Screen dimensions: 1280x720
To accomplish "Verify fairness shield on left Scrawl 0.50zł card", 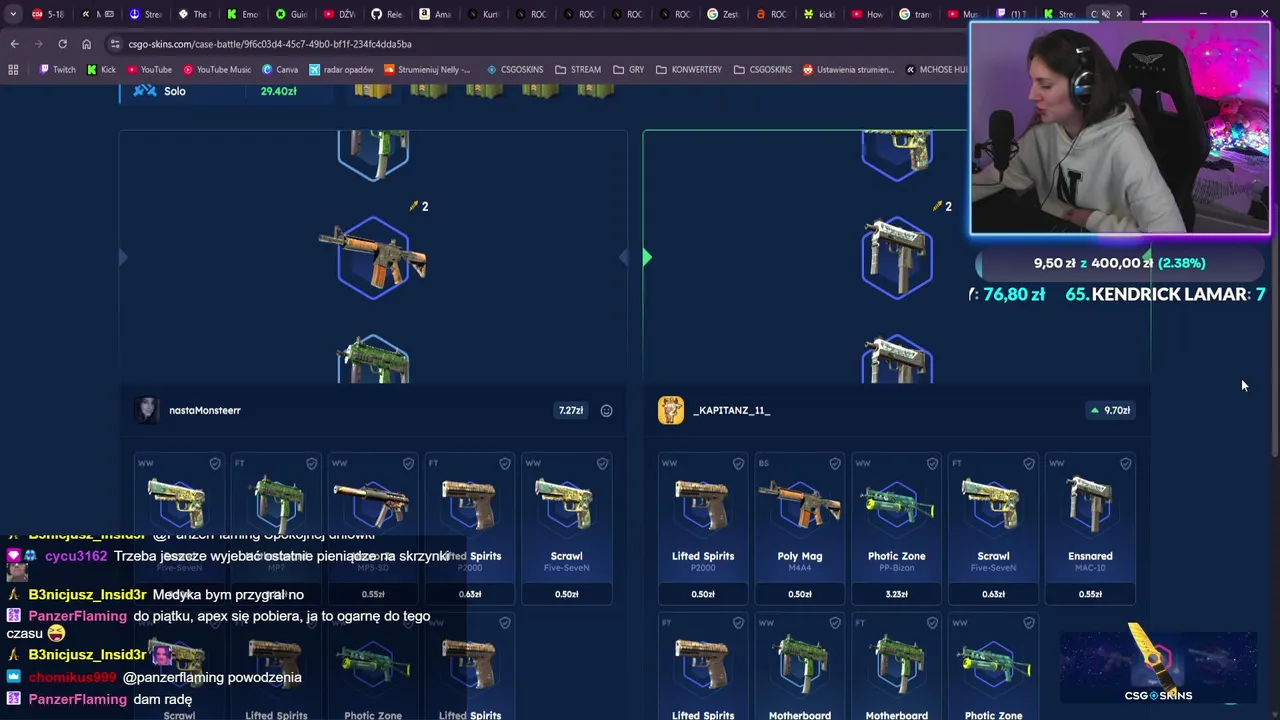I will [x=602, y=463].
